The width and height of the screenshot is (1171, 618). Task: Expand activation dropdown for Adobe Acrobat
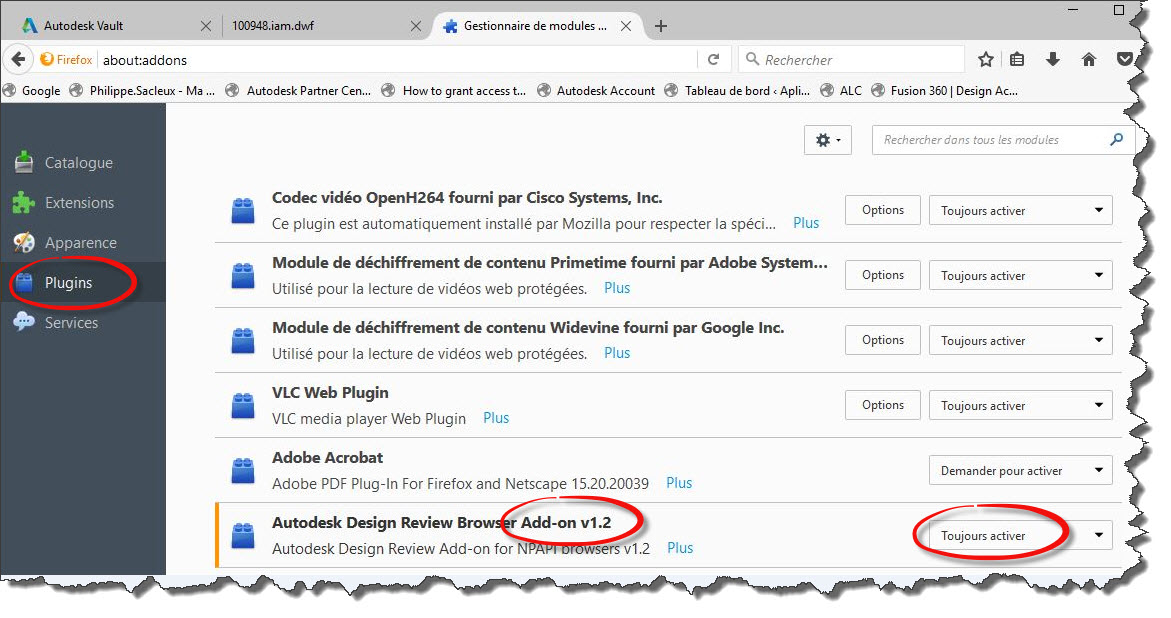[1020, 471]
